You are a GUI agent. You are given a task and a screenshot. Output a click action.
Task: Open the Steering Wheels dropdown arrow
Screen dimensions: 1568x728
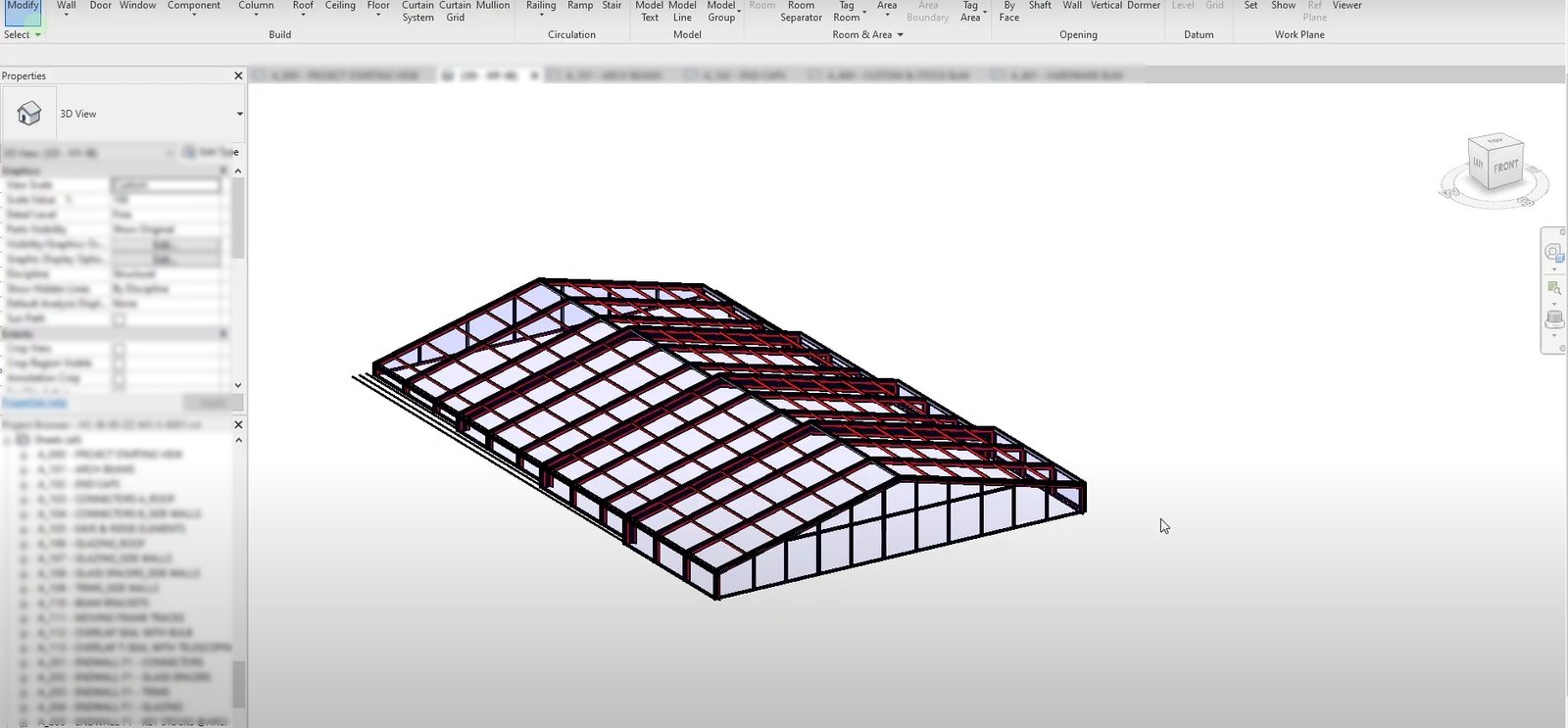click(1554, 268)
